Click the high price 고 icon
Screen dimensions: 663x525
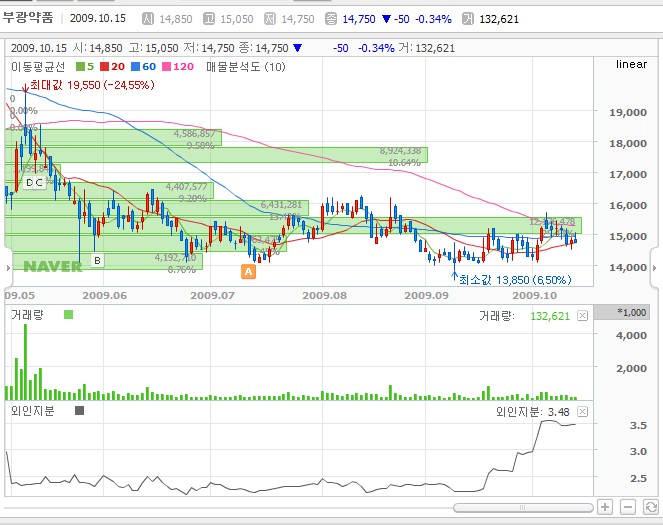pos(209,19)
